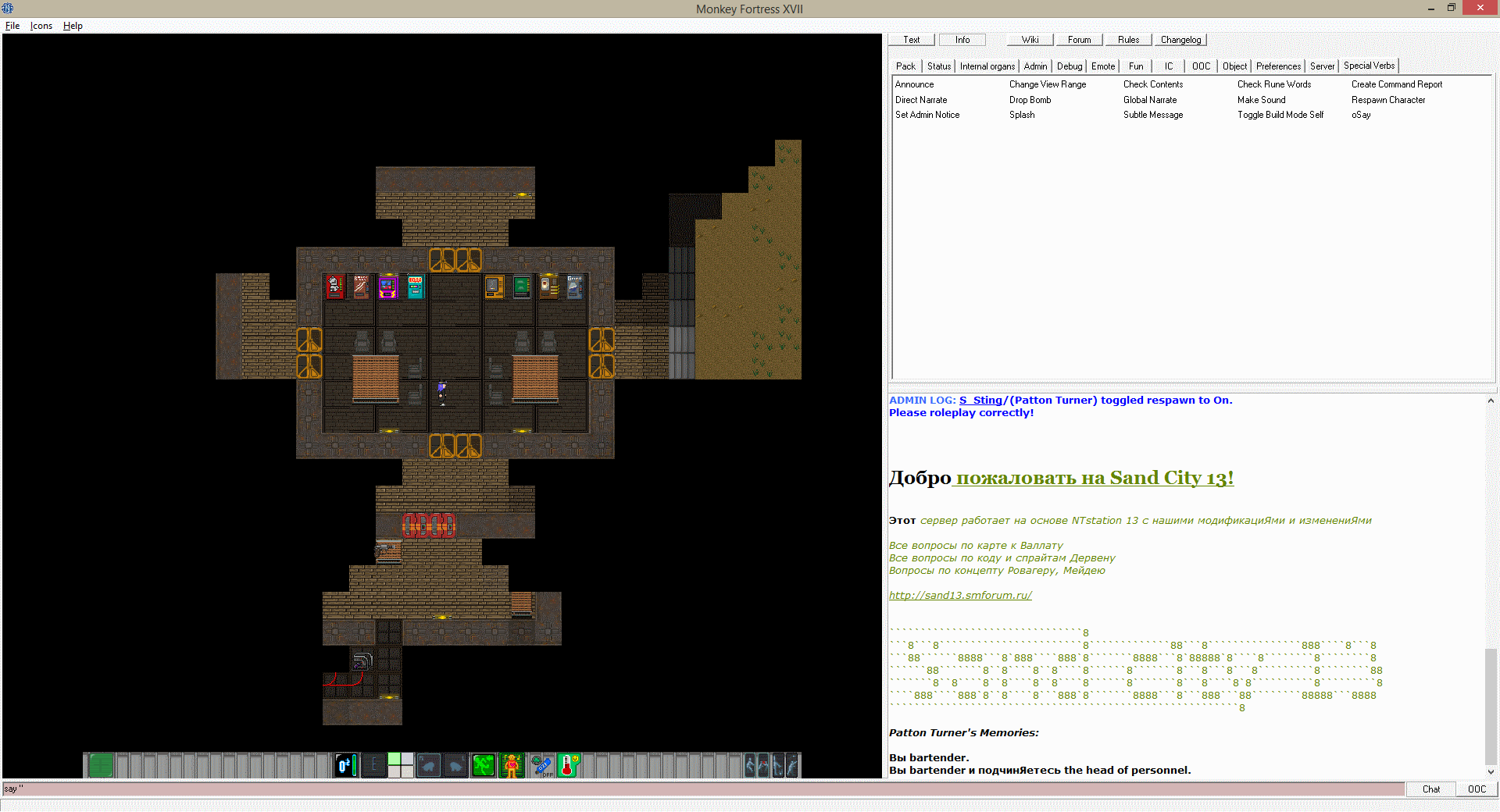1500x812 pixels.
Task: Run the Make Sound verb
Action: click(1261, 100)
